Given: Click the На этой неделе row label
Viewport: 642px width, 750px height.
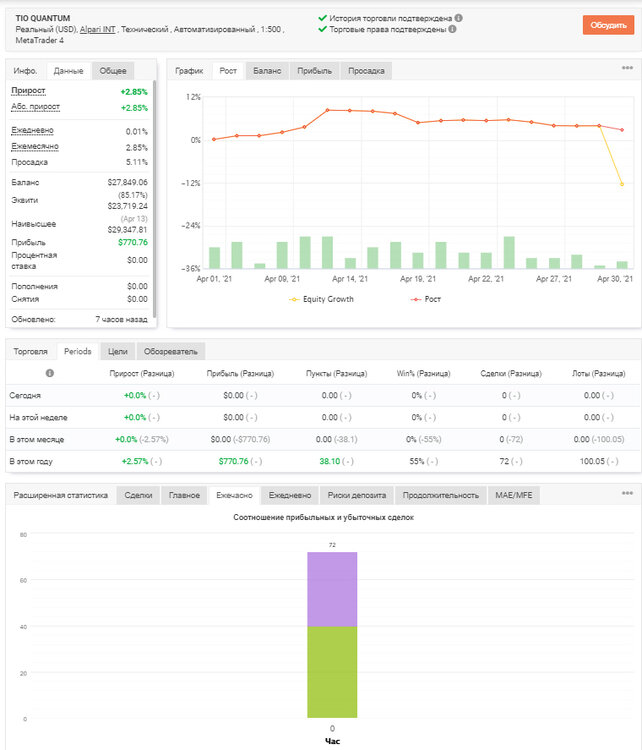Looking at the screenshot, I should coord(38,418).
